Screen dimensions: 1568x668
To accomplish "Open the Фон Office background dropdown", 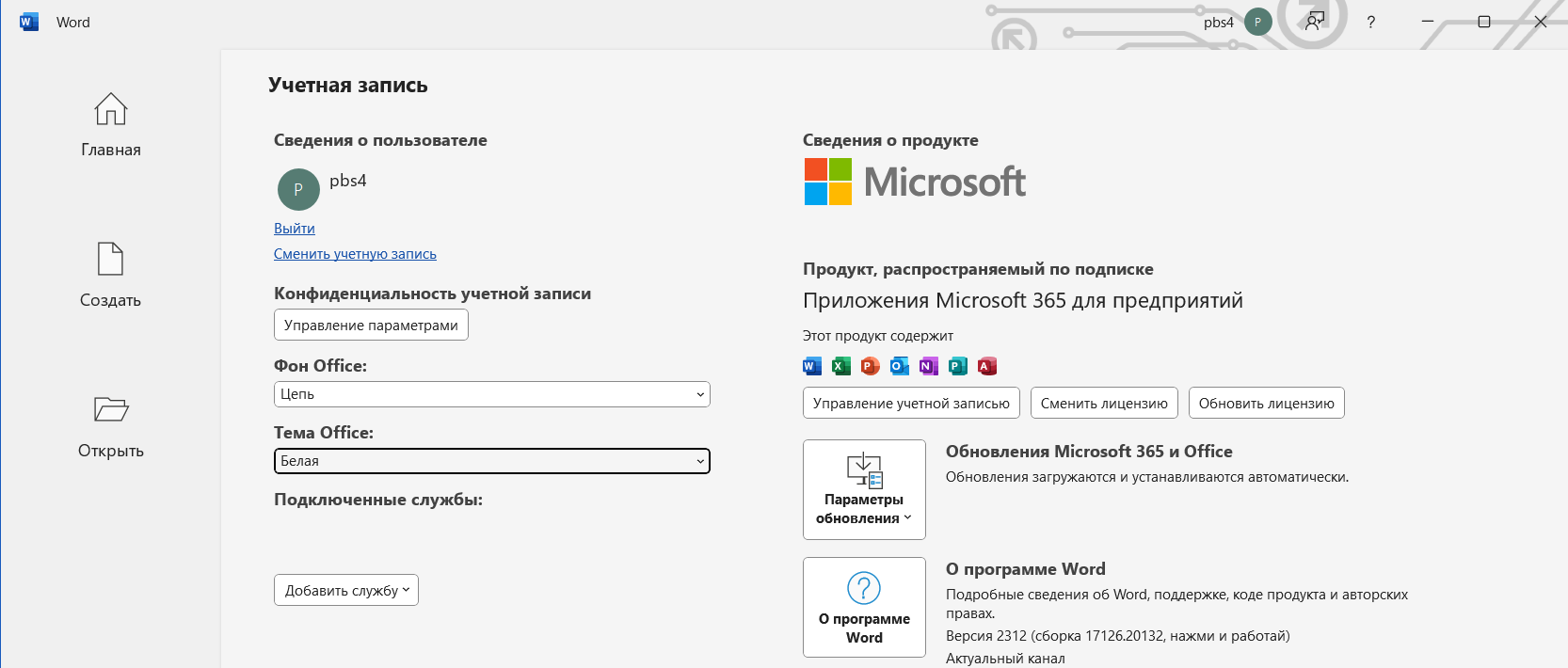I will 492,394.
